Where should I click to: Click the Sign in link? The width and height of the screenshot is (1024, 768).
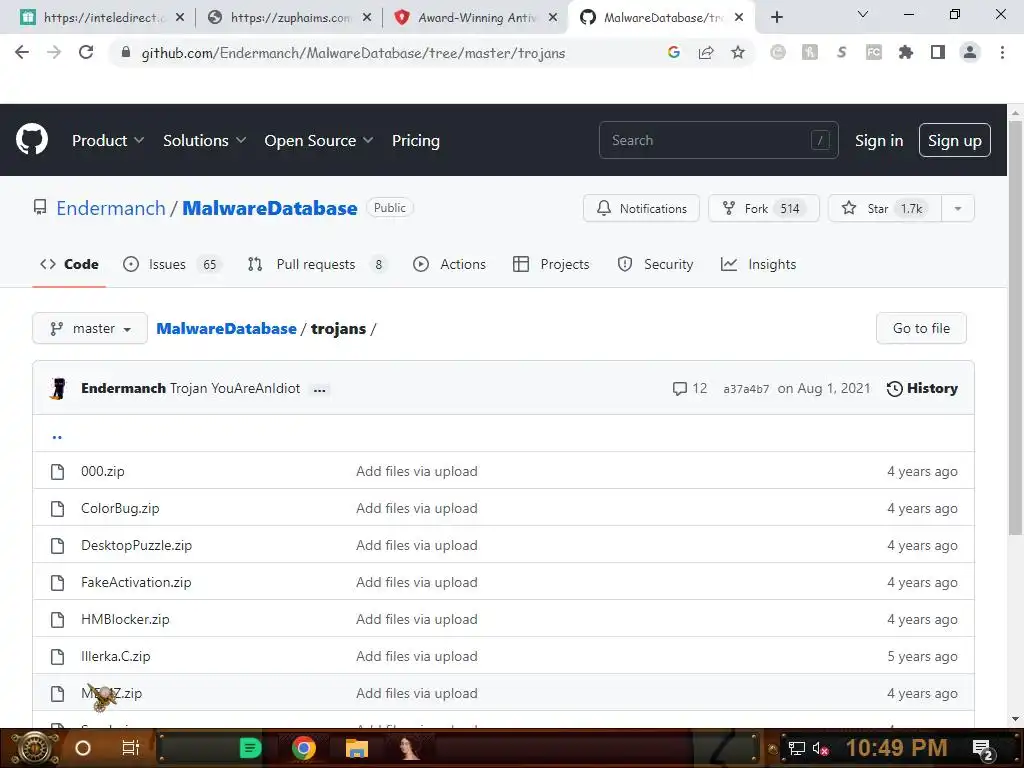(879, 140)
